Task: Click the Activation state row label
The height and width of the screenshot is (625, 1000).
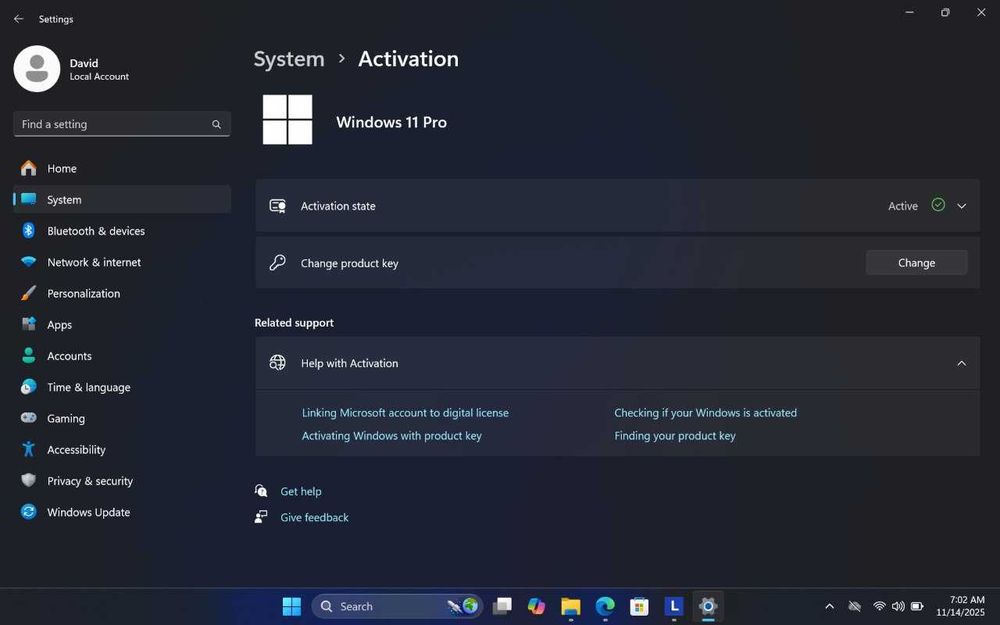Action: point(338,206)
